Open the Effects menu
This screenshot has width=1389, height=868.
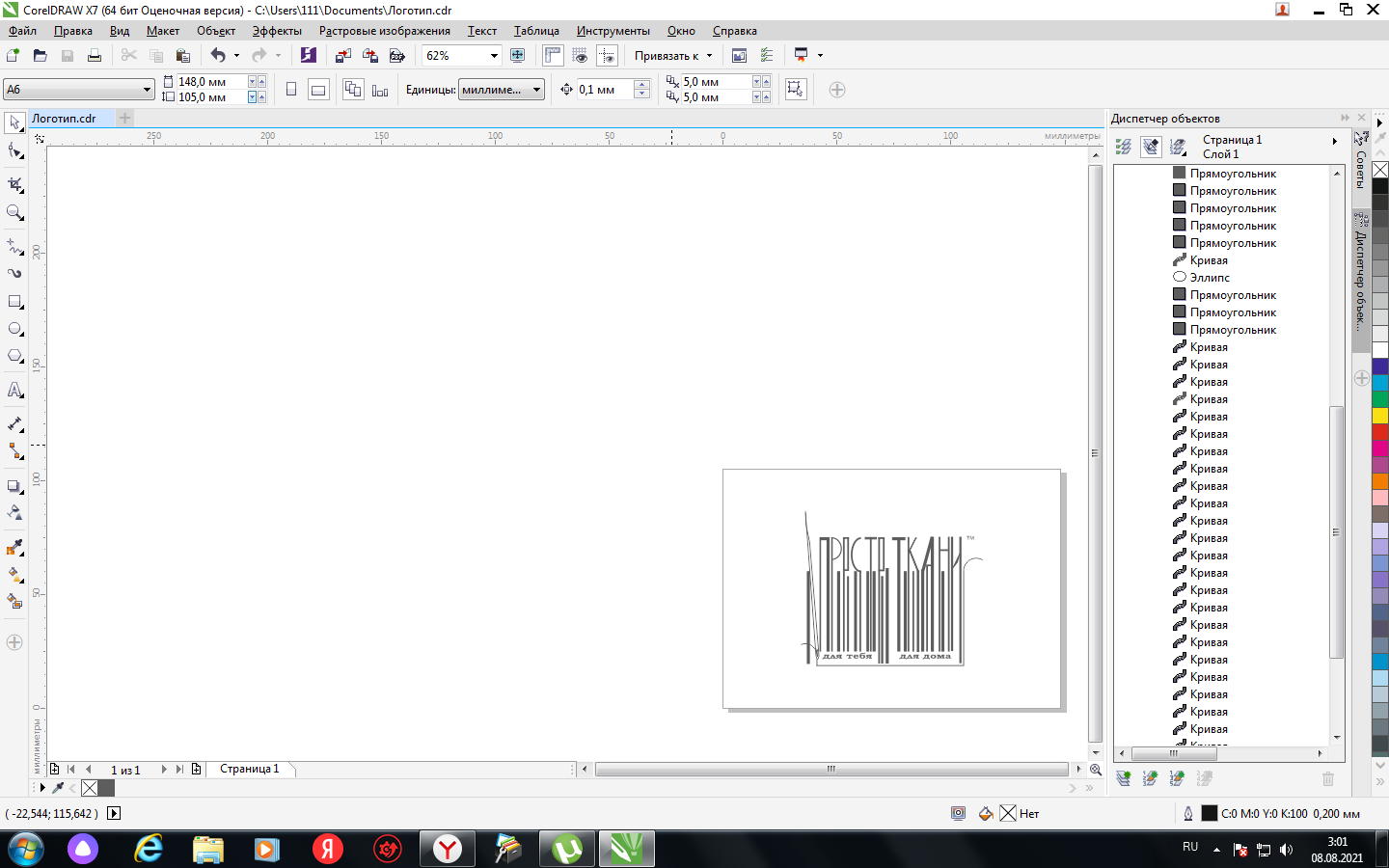point(277,31)
